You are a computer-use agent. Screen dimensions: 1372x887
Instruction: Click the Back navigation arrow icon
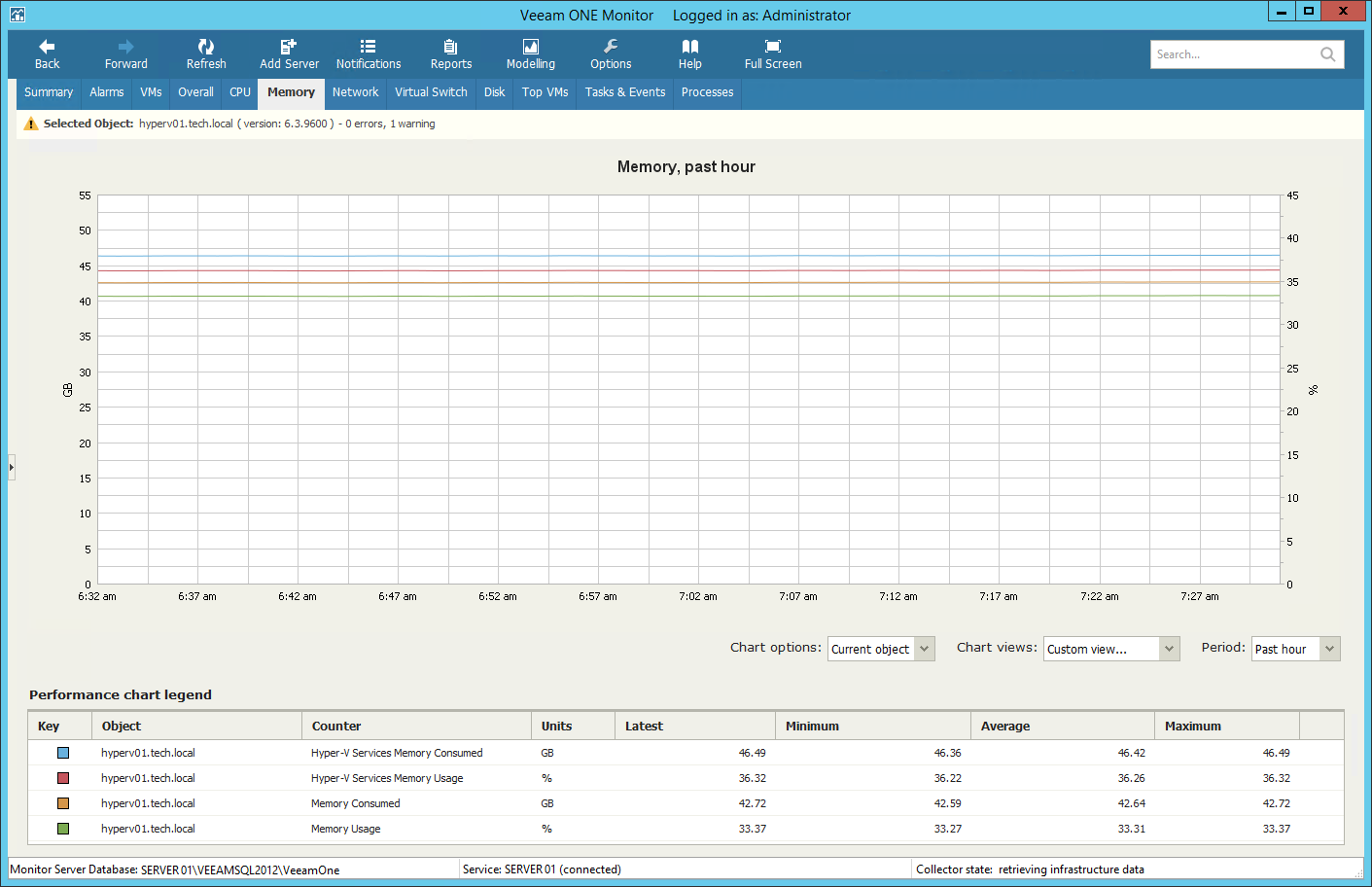pyautogui.click(x=47, y=47)
